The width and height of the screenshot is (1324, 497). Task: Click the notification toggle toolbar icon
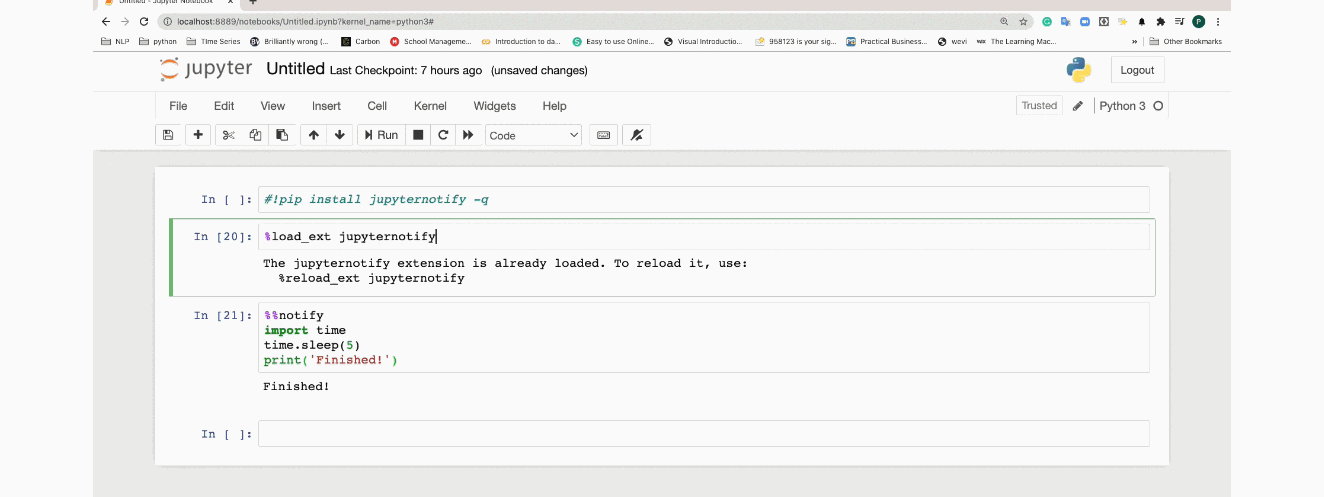636,135
